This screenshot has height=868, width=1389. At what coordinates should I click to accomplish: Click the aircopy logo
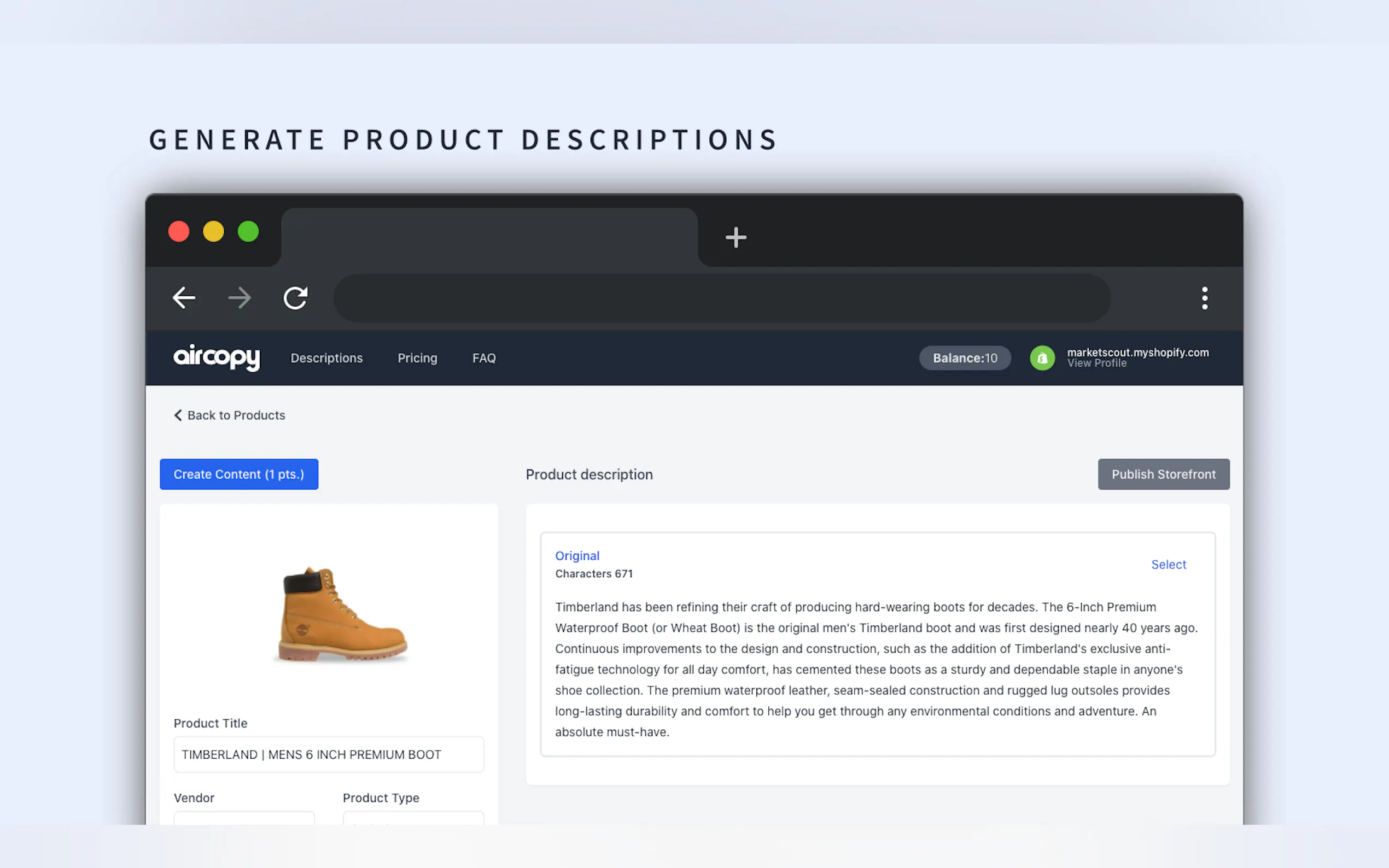pyautogui.click(x=217, y=357)
